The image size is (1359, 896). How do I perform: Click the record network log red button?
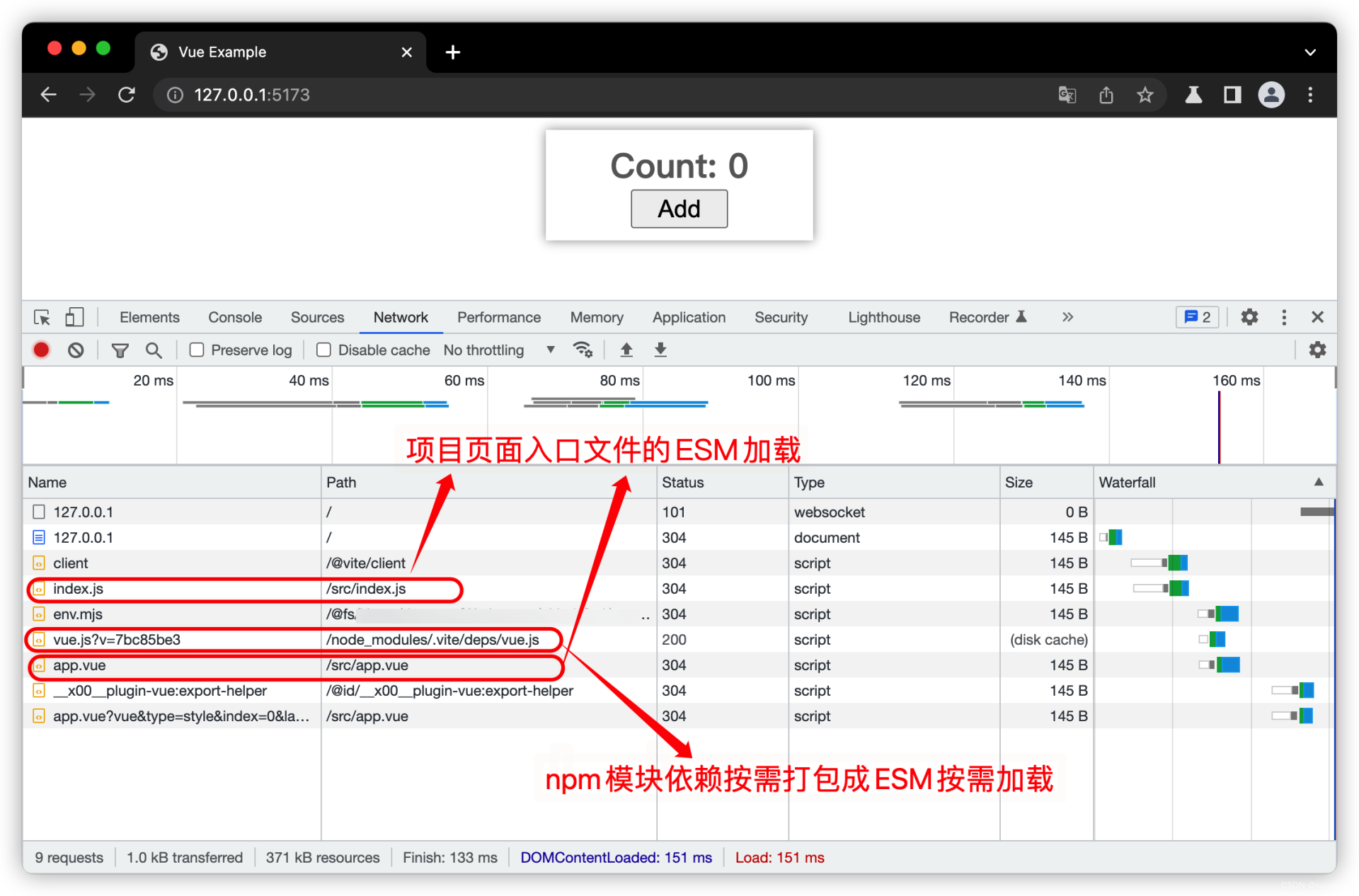(41, 350)
